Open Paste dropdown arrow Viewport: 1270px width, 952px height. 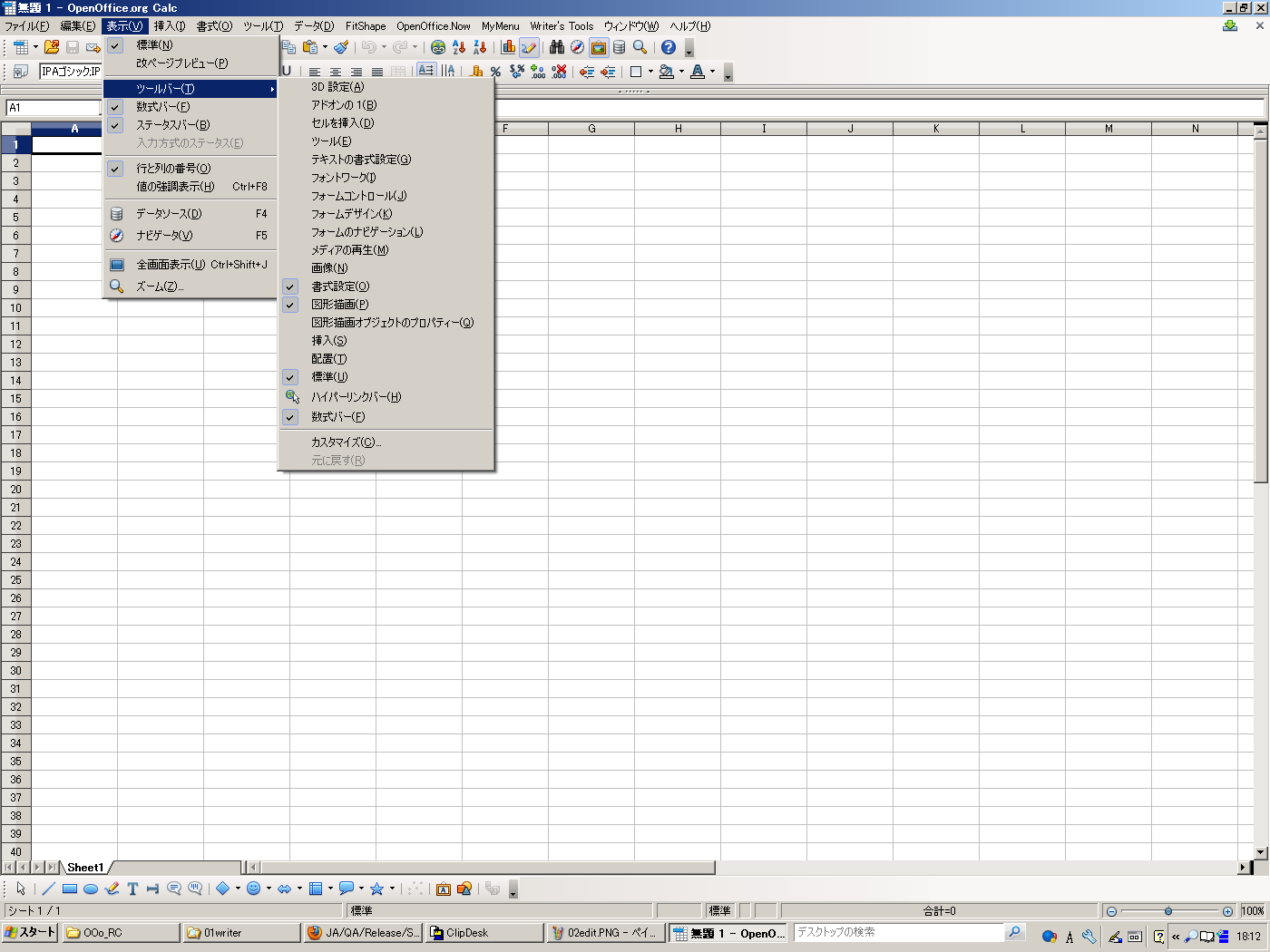click(x=325, y=47)
